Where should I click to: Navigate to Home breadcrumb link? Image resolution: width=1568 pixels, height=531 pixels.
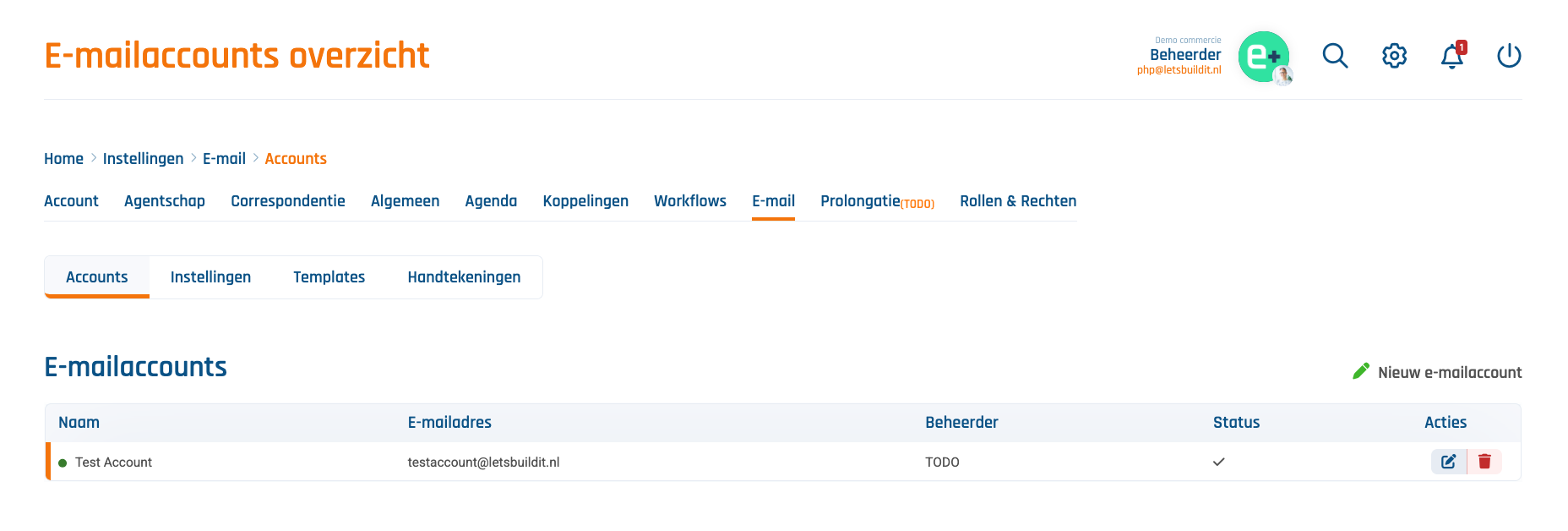point(63,159)
